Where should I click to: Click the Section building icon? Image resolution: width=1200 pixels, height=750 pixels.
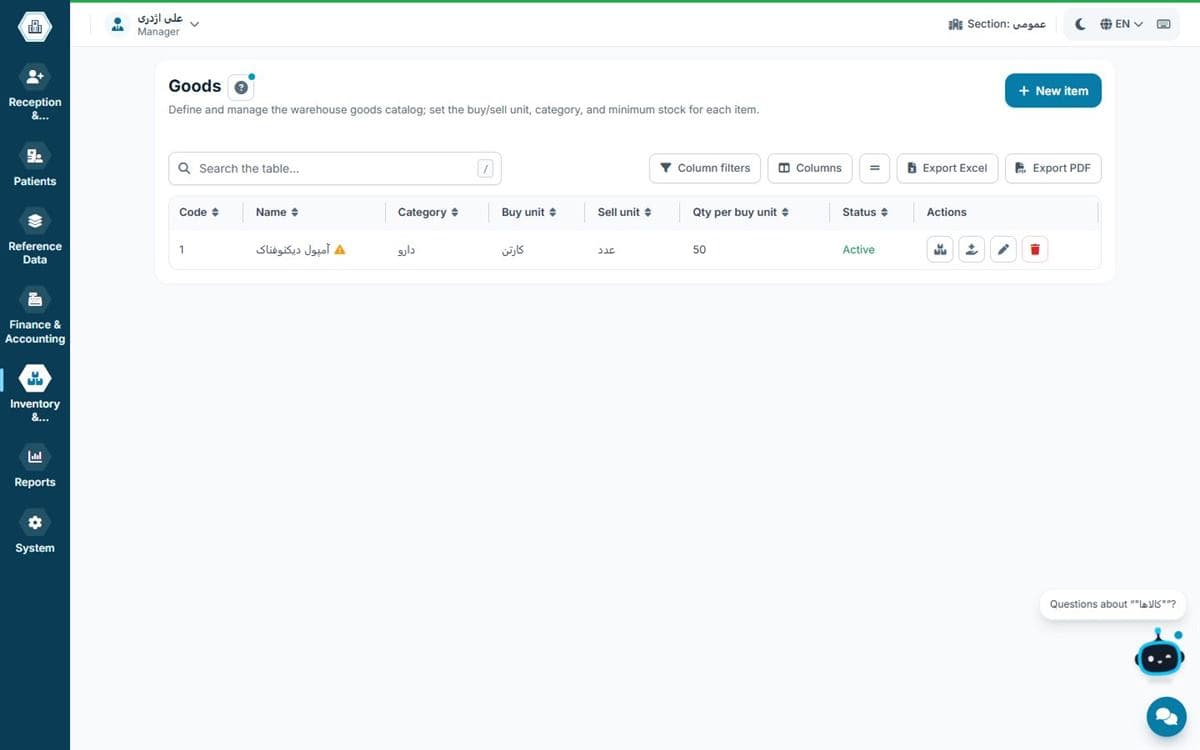(x=955, y=24)
